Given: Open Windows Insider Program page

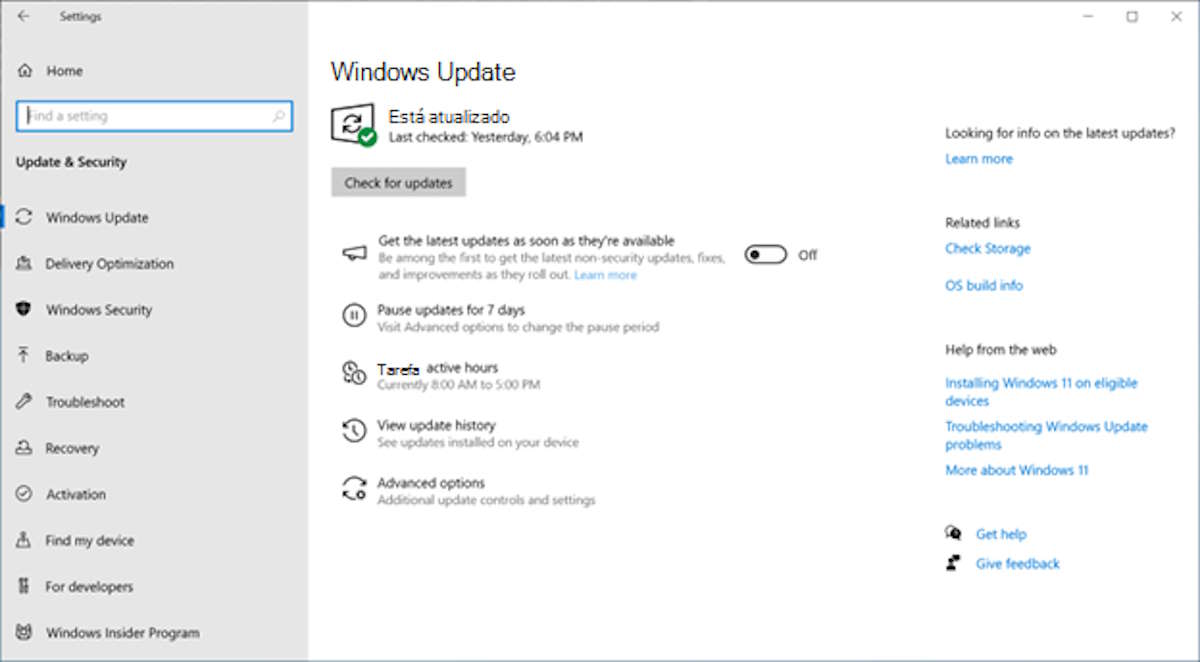Looking at the screenshot, I should 122,633.
